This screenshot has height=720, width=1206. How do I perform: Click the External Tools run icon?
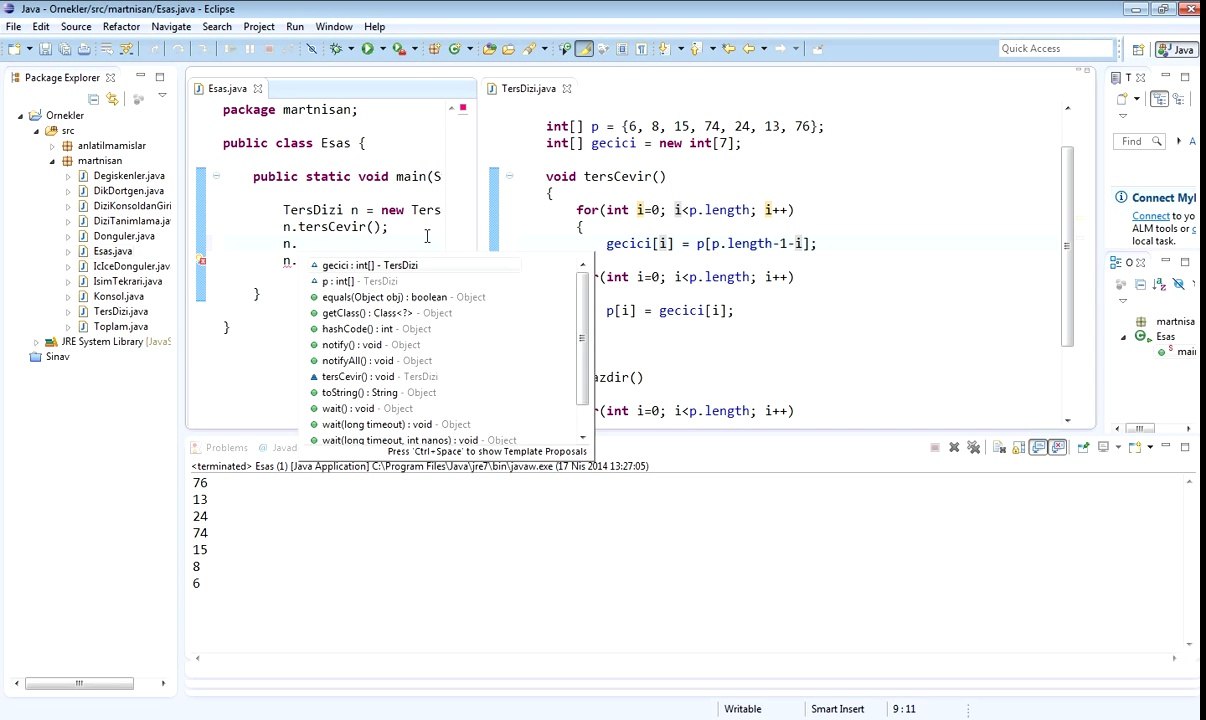399,48
